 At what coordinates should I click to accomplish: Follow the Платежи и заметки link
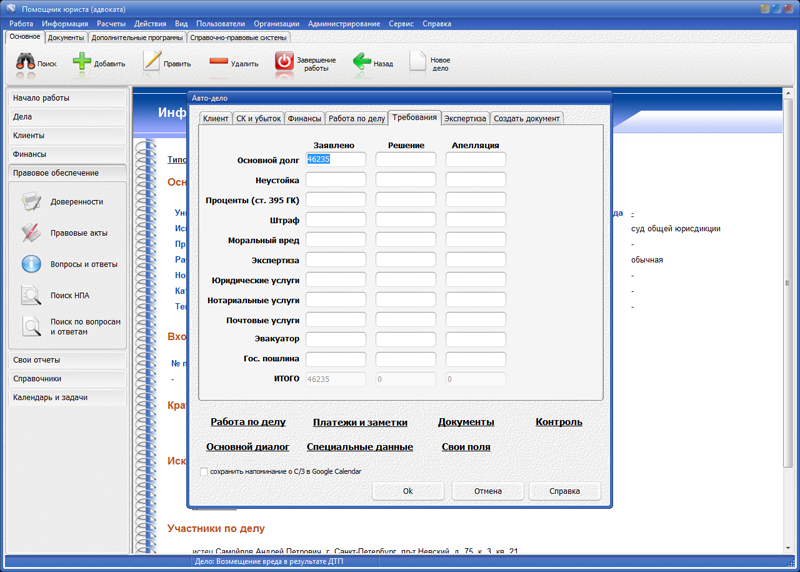click(x=360, y=422)
